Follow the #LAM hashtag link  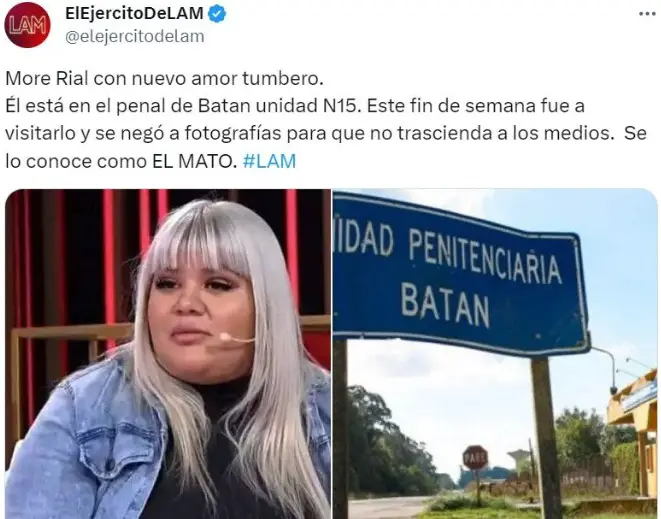coord(269,161)
